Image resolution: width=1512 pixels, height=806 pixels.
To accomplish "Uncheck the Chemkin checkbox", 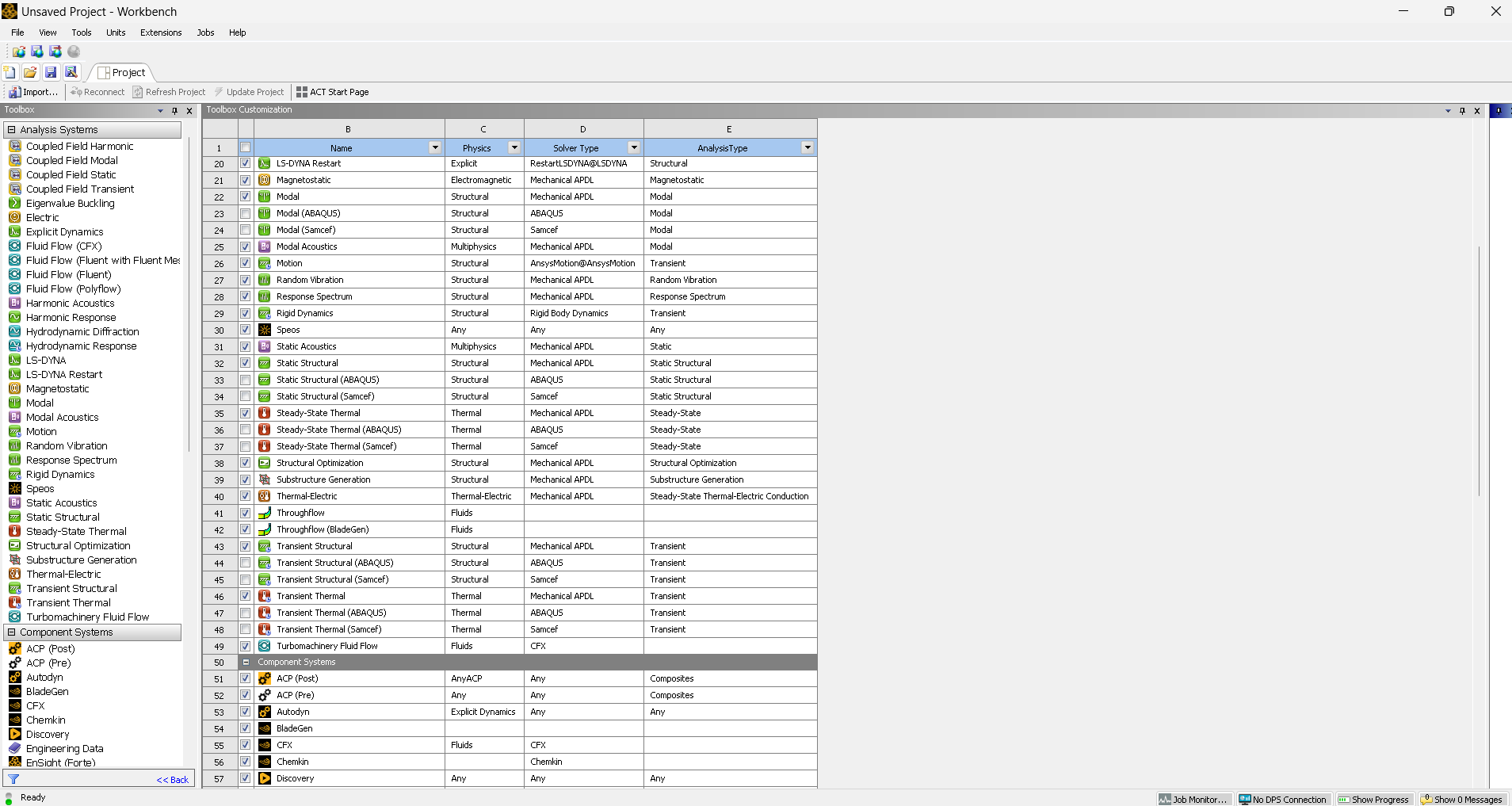I will point(246,762).
